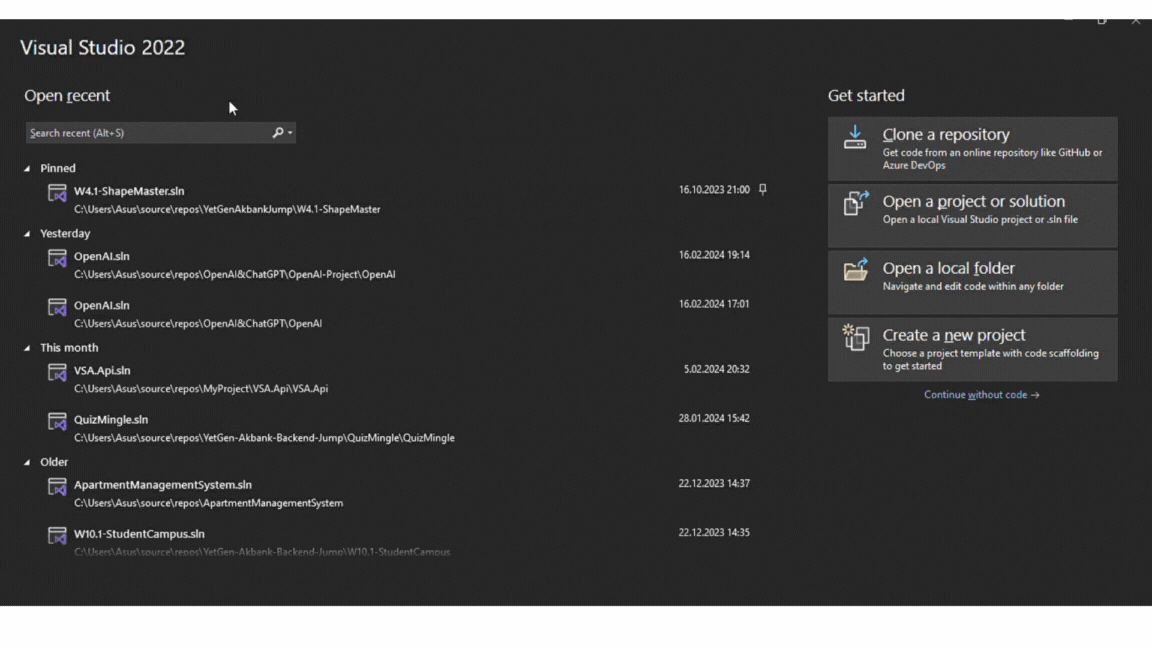Choose Open a project or solution
The height and width of the screenshot is (648, 1152).
click(x=972, y=215)
